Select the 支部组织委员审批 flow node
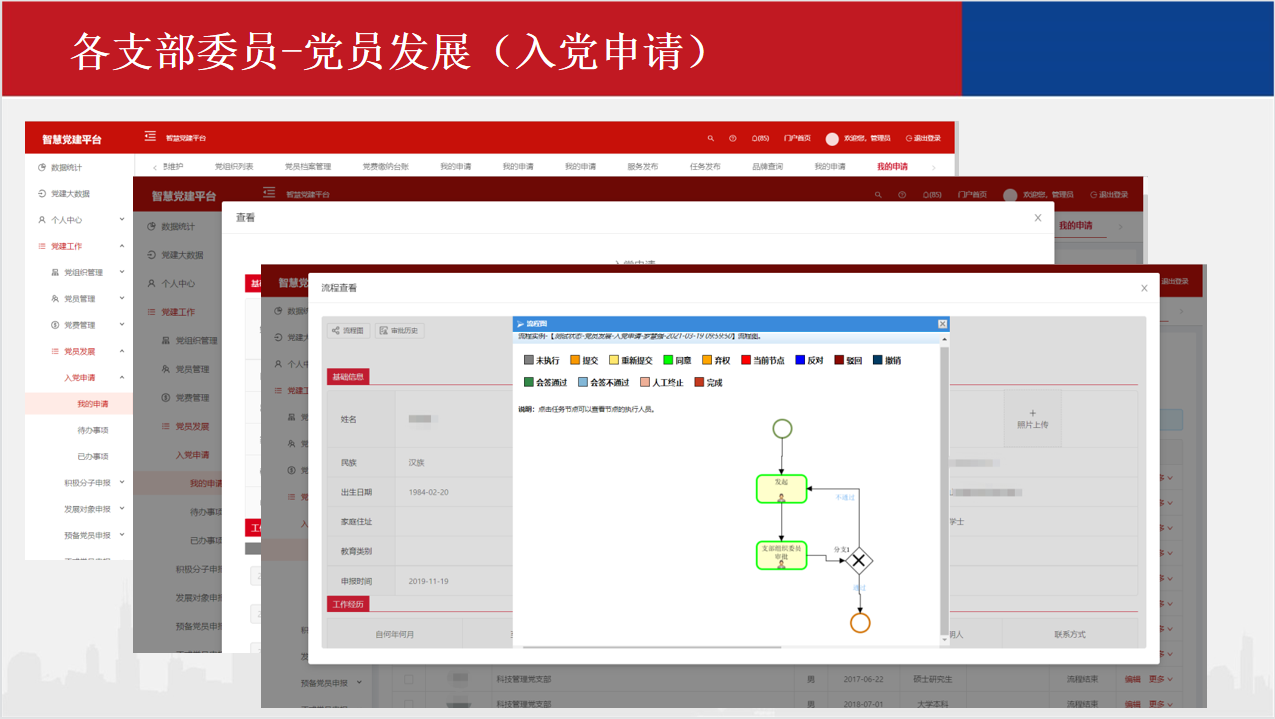This screenshot has width=1275, height=719. pyautogui.click(x=781, y=555)
